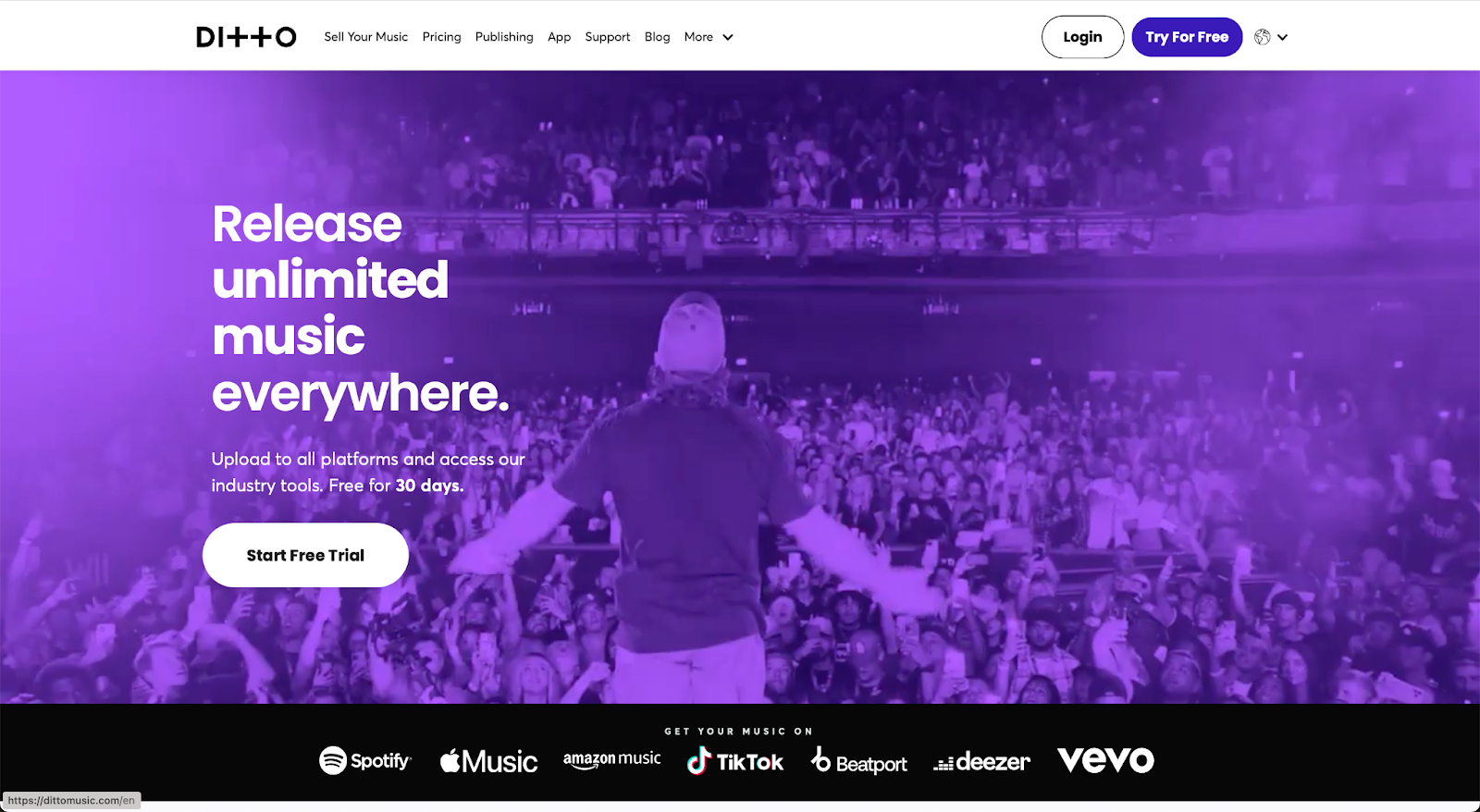Viewport: 1480px width, 812px height.
Task: Click the Login button
Action: [x=1082, y=37]
